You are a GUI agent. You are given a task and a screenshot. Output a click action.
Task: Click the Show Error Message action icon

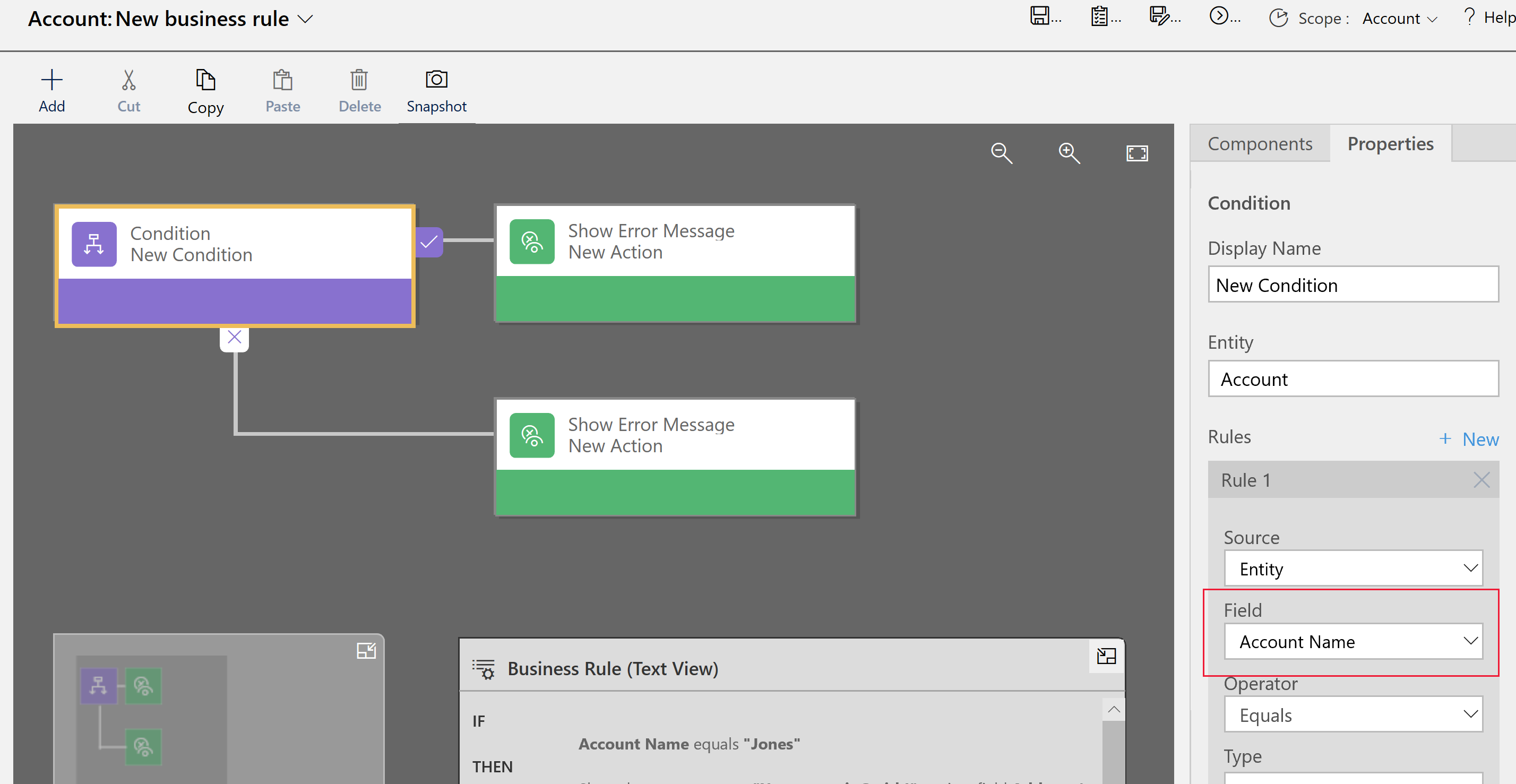pyautogui.click(x=530, y=241)
